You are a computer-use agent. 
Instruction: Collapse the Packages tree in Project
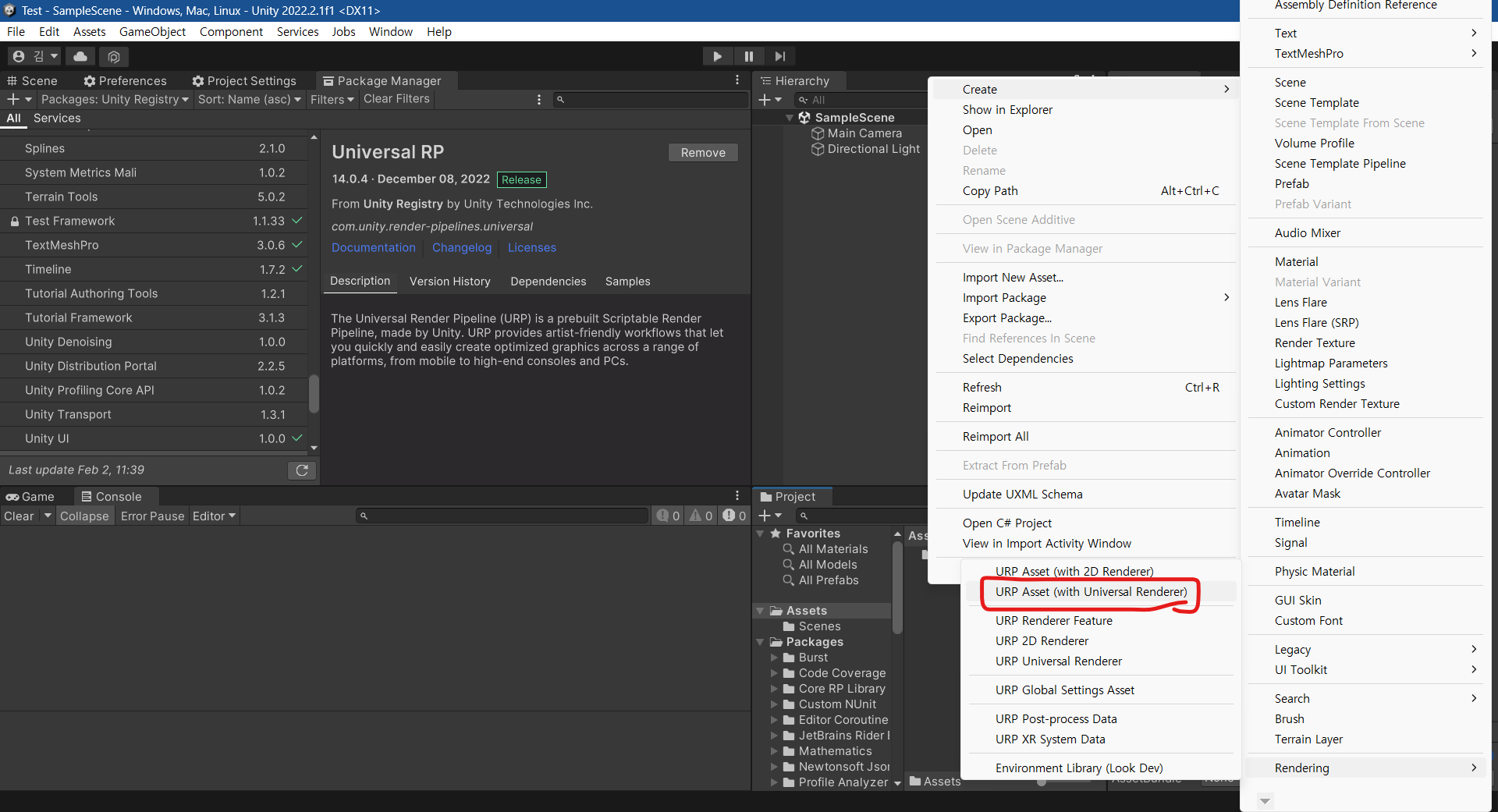(x=761, y=642)
